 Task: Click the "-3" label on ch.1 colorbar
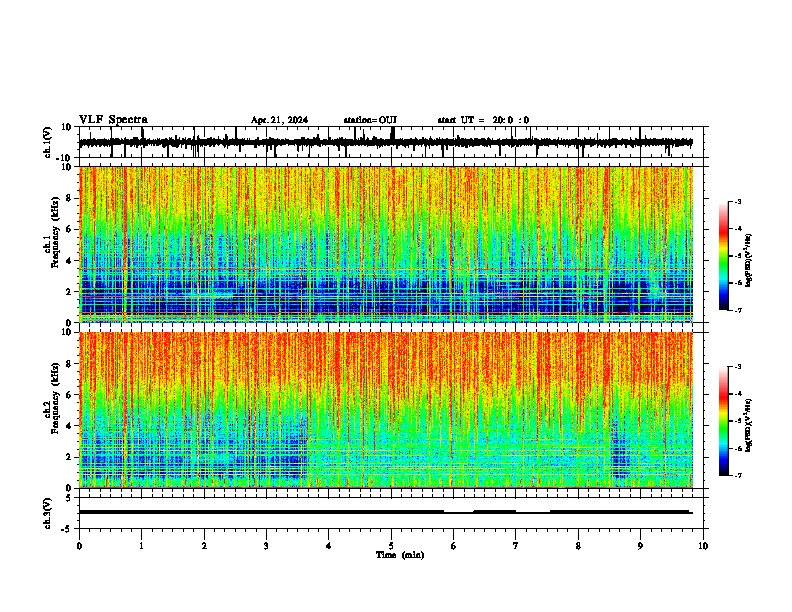coord(738,201)
